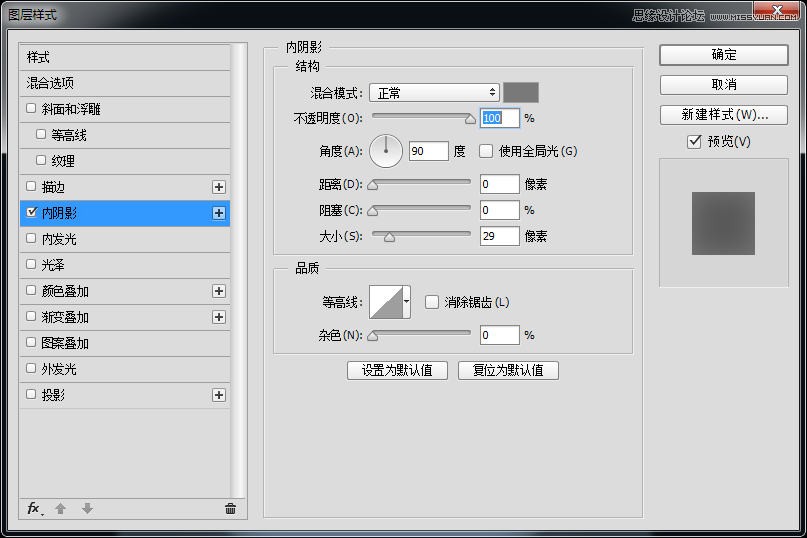Image resolution: width=807 pixels, height=538 pixels.
Task: Move effect up with the up arrow icon
Action: 60,509
